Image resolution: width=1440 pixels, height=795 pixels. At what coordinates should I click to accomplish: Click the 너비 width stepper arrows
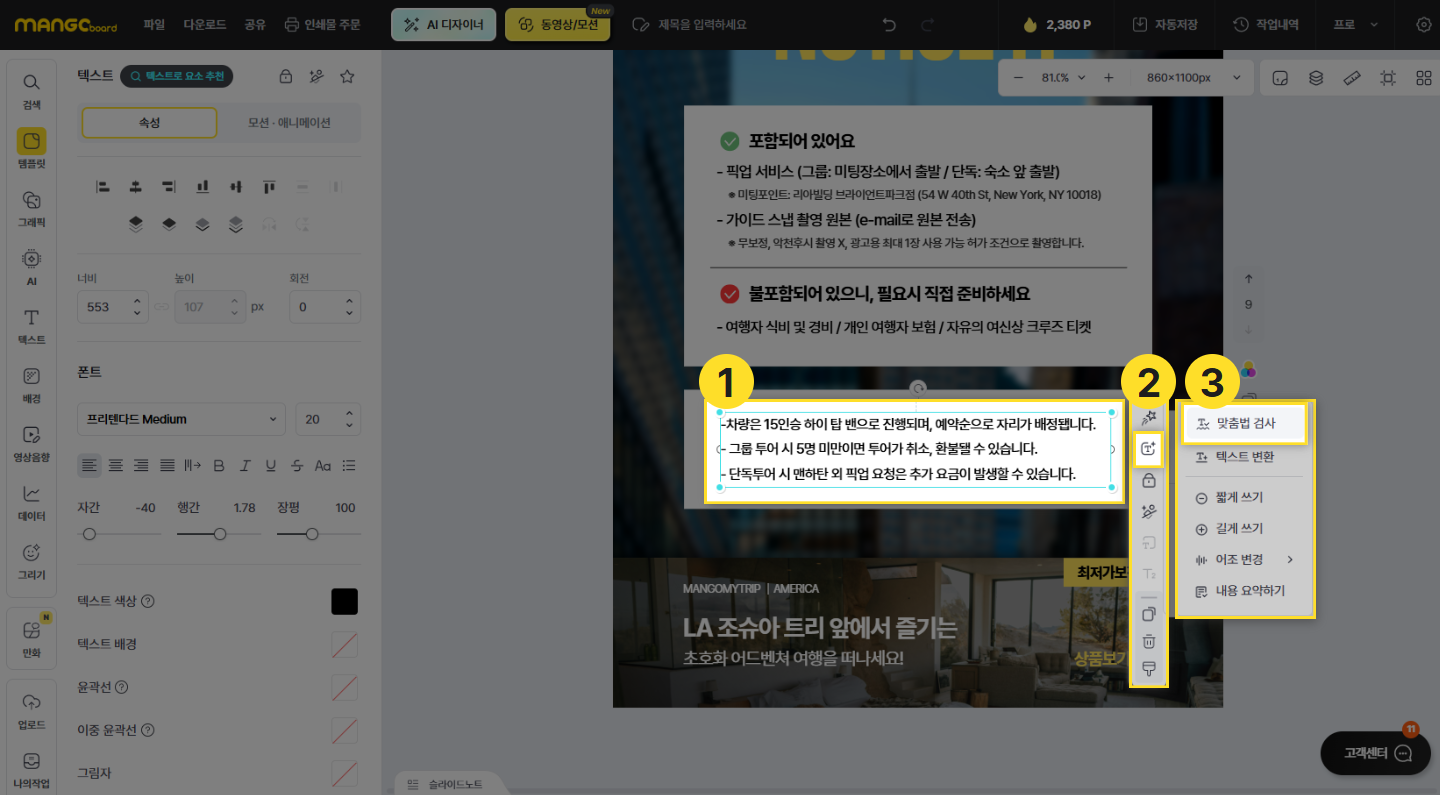138,306
